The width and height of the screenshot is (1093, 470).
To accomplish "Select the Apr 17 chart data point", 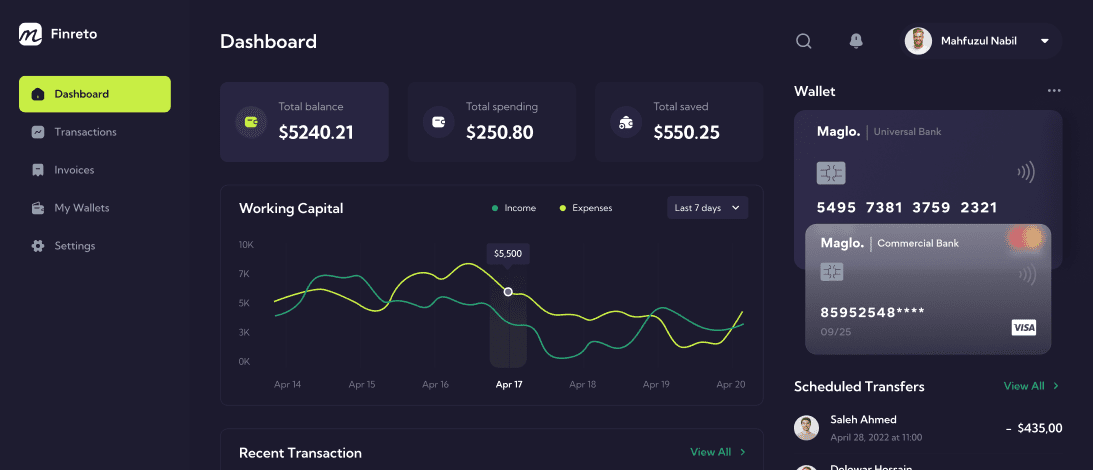I will pos(508,291).
